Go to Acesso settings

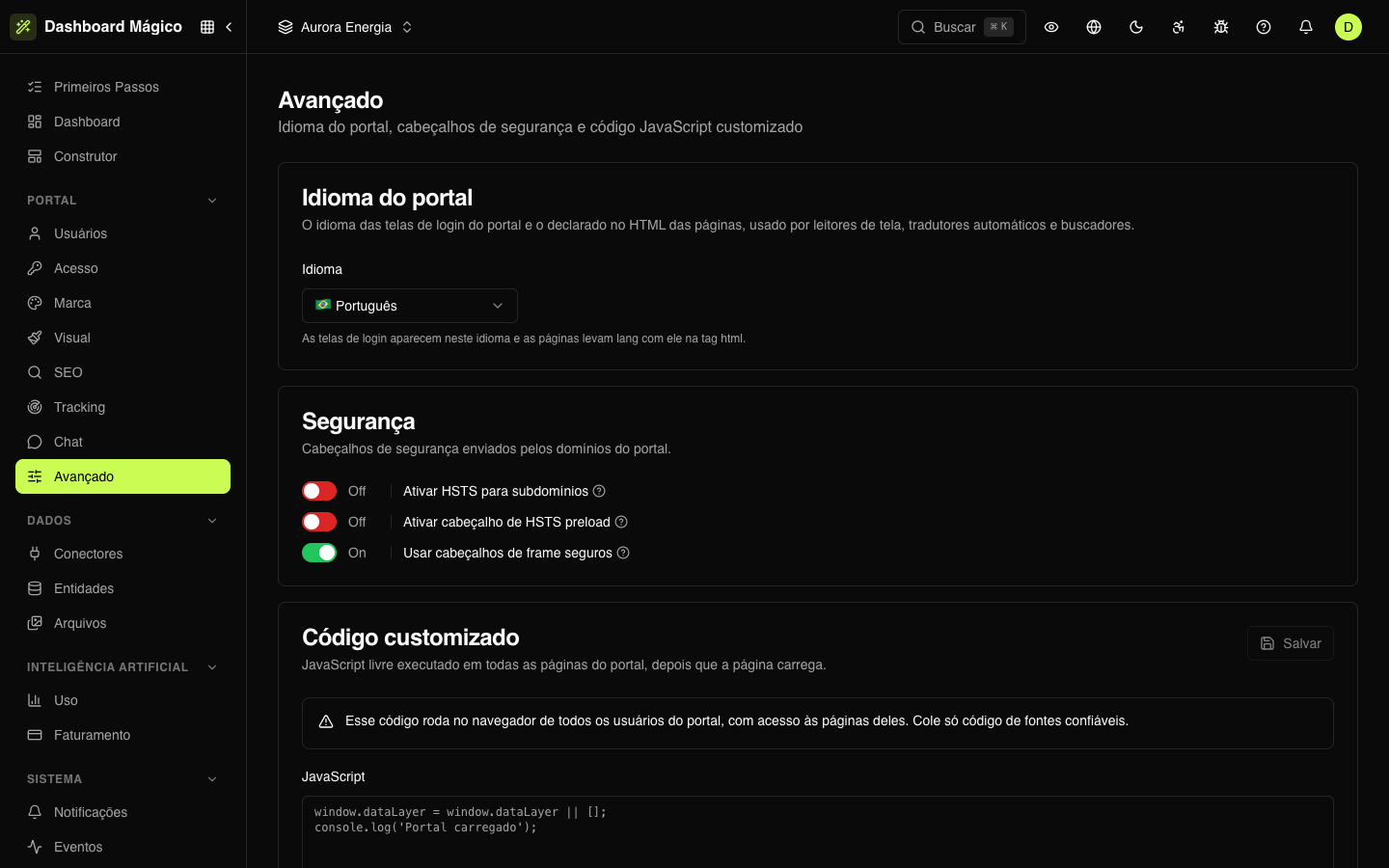123,268
